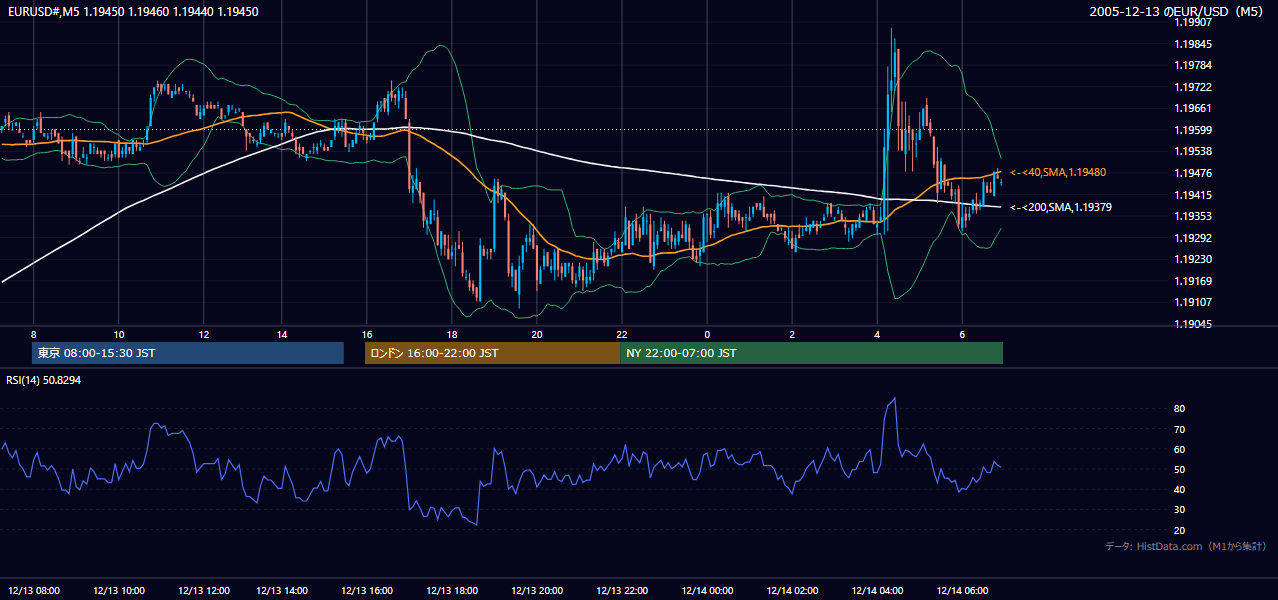Click hour marker 14 under the price chart
This screenshot has width=1278, height=600.
pyautogui.click(x=282, y=334)
